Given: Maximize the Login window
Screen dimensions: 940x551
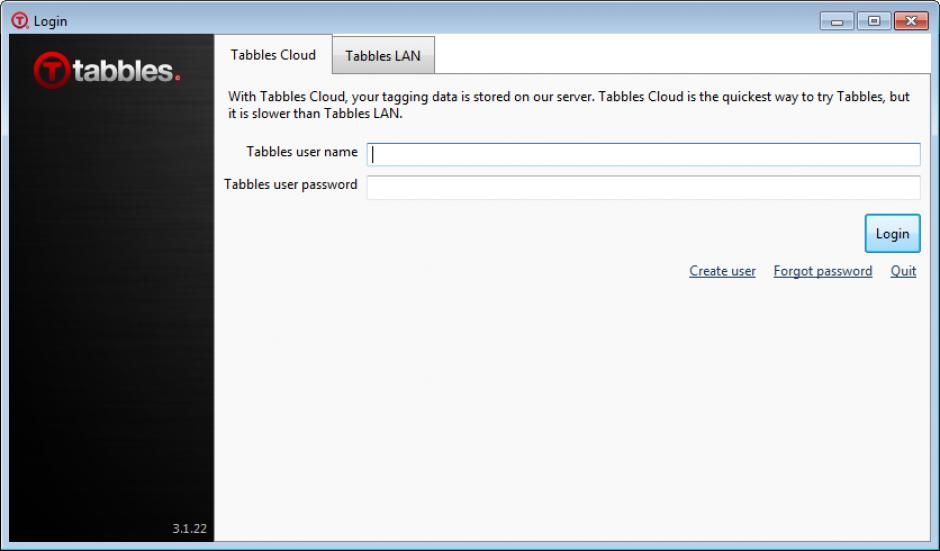Looking at the screenshot, I should tap(873, 21).
